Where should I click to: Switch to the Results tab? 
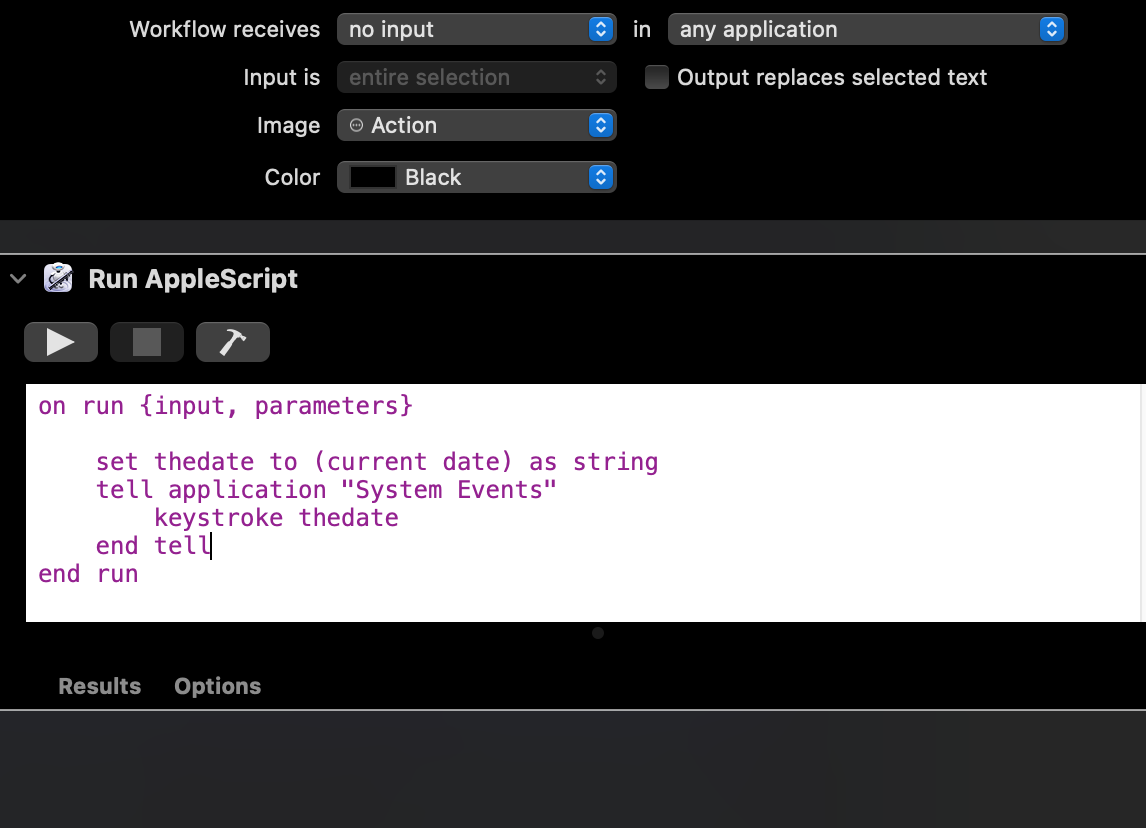coord(99,686)
